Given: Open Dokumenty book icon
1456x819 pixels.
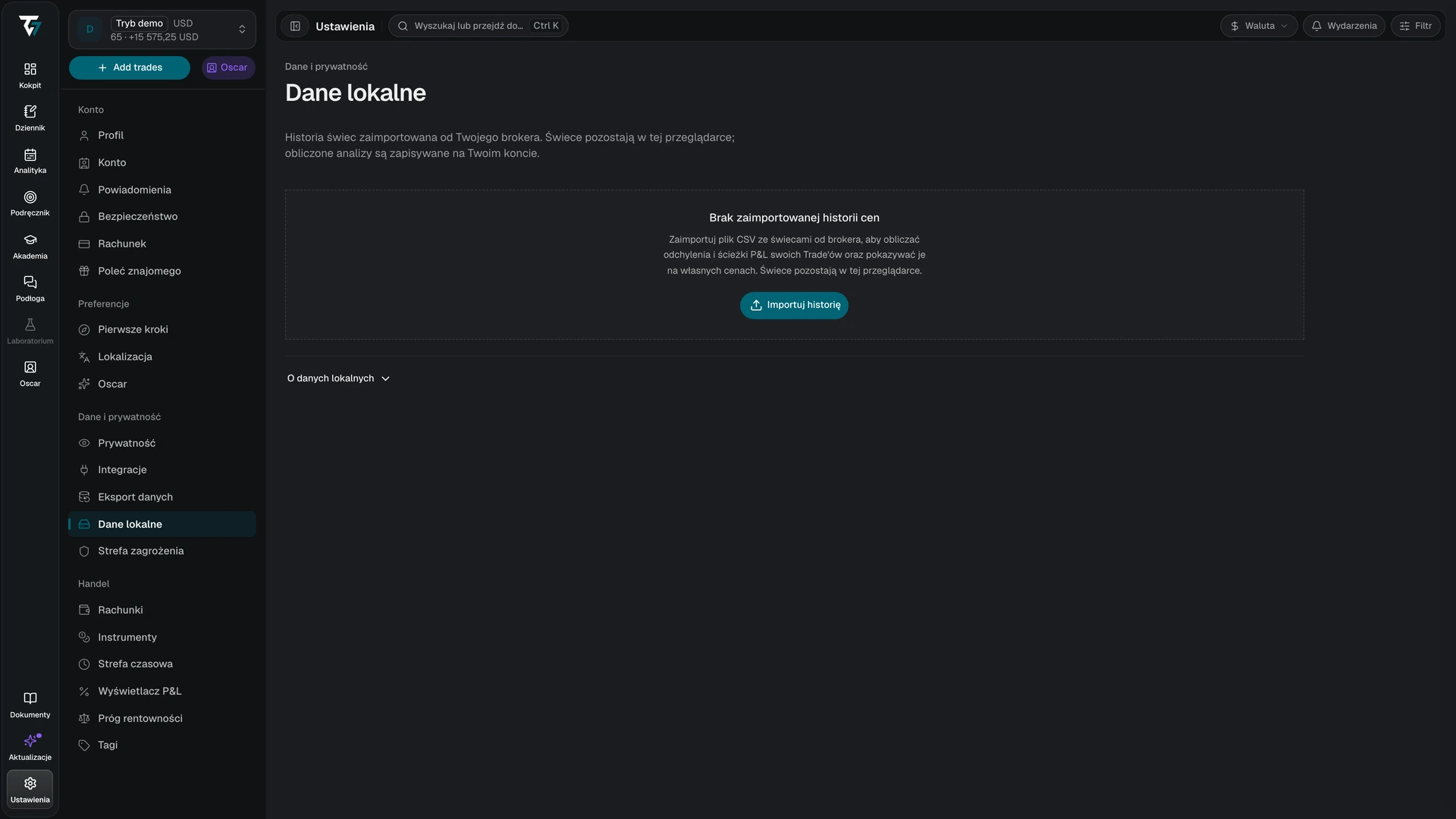Looking at the screenshot, I should pyautogui.click(x=30, y=705).
